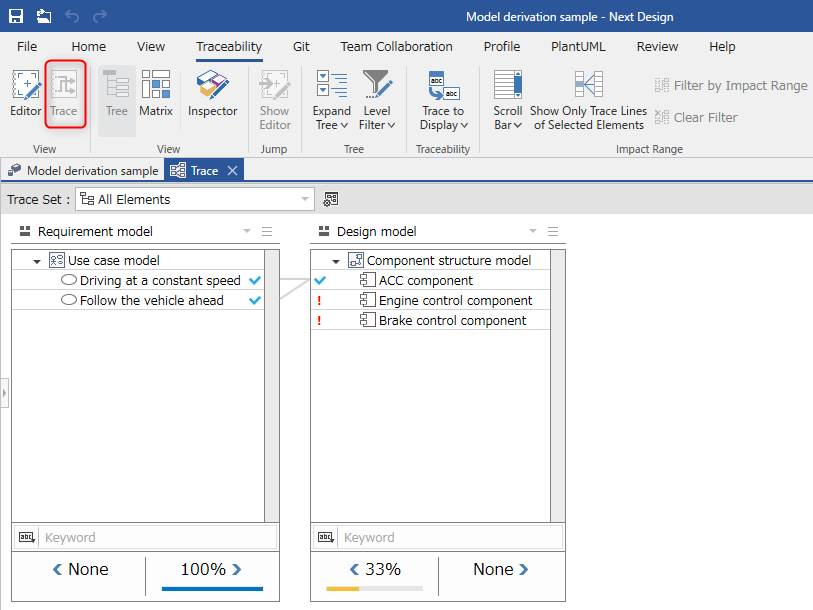The image size is (813, 610).
Task: Click the Show Editor jump button
Action: 275,100
